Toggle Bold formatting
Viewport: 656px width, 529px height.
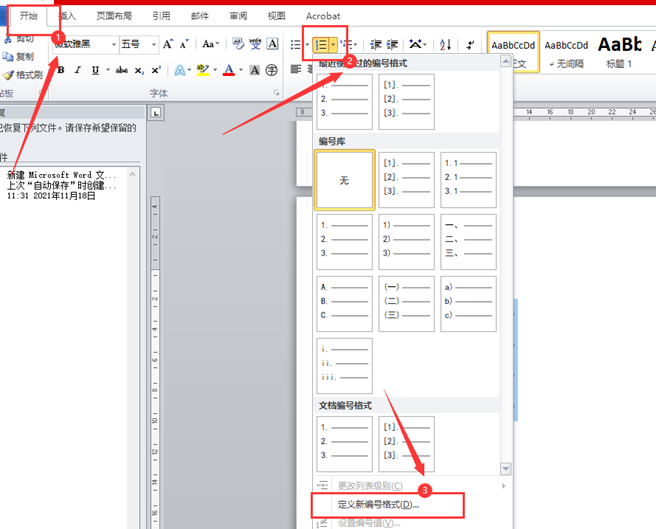pos(61,70)
